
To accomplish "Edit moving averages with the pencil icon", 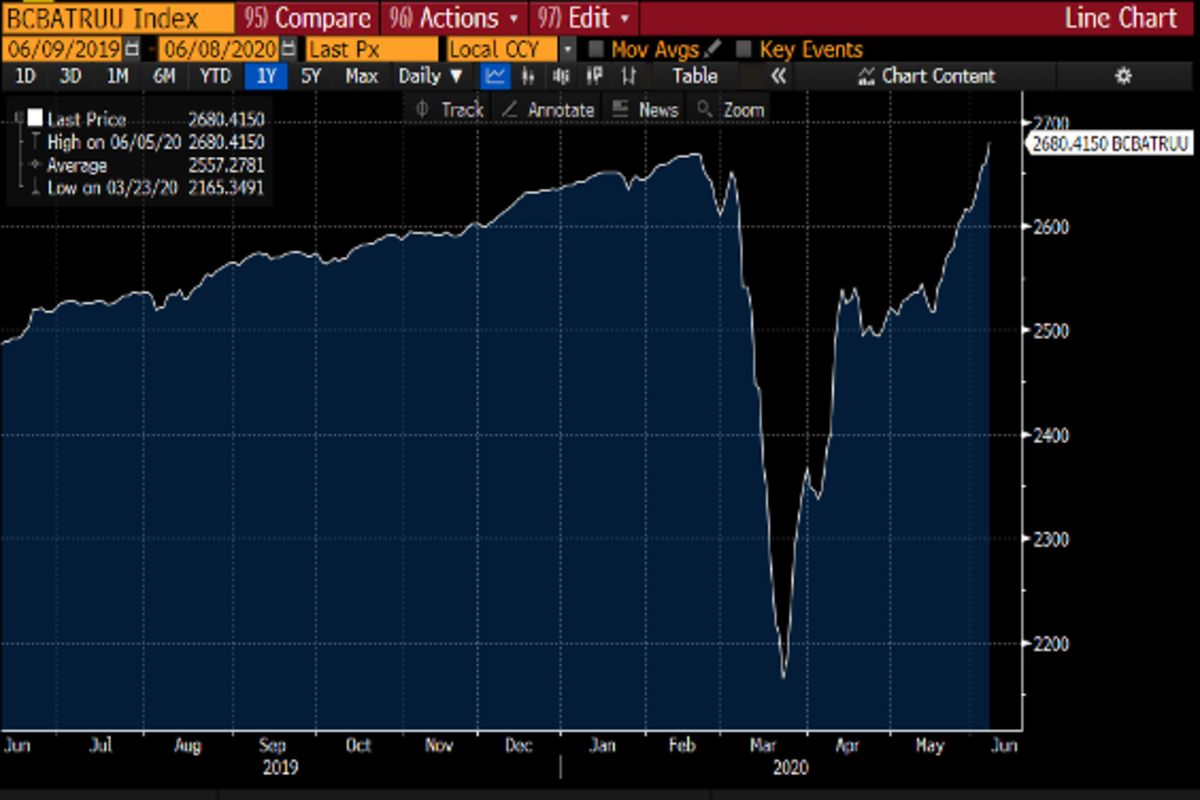I will coord(712,49).
